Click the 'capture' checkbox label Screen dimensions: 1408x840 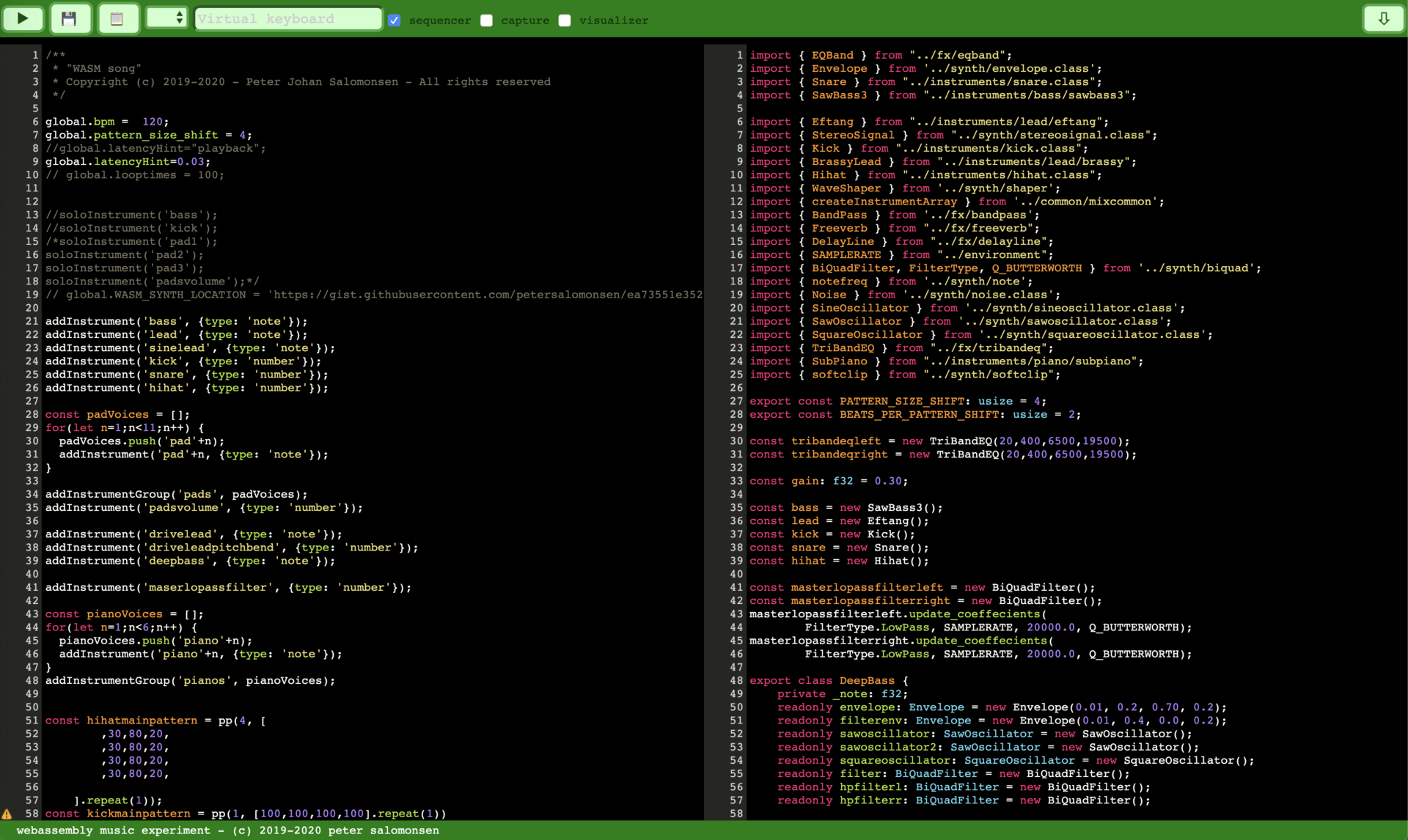[525, 21]
